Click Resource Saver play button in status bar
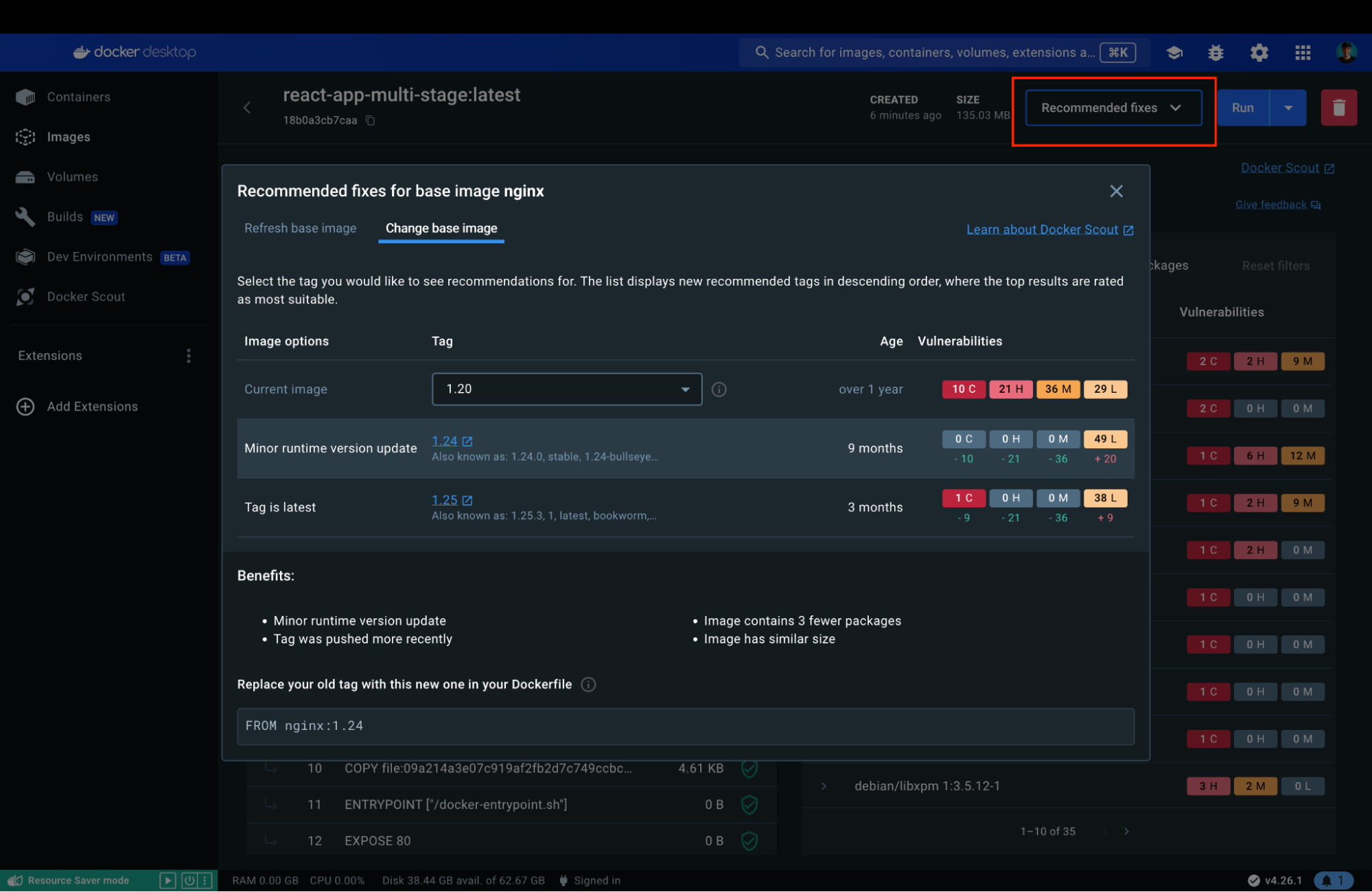The height and width of the screenshot is (892, 1372). (167, 880)
